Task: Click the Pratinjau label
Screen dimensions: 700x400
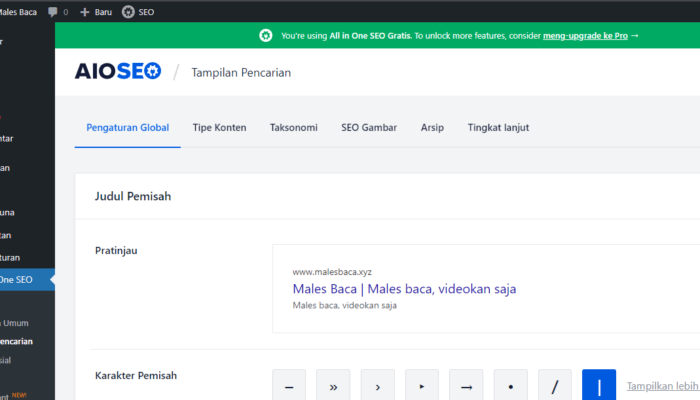Action: click(116, 250)
